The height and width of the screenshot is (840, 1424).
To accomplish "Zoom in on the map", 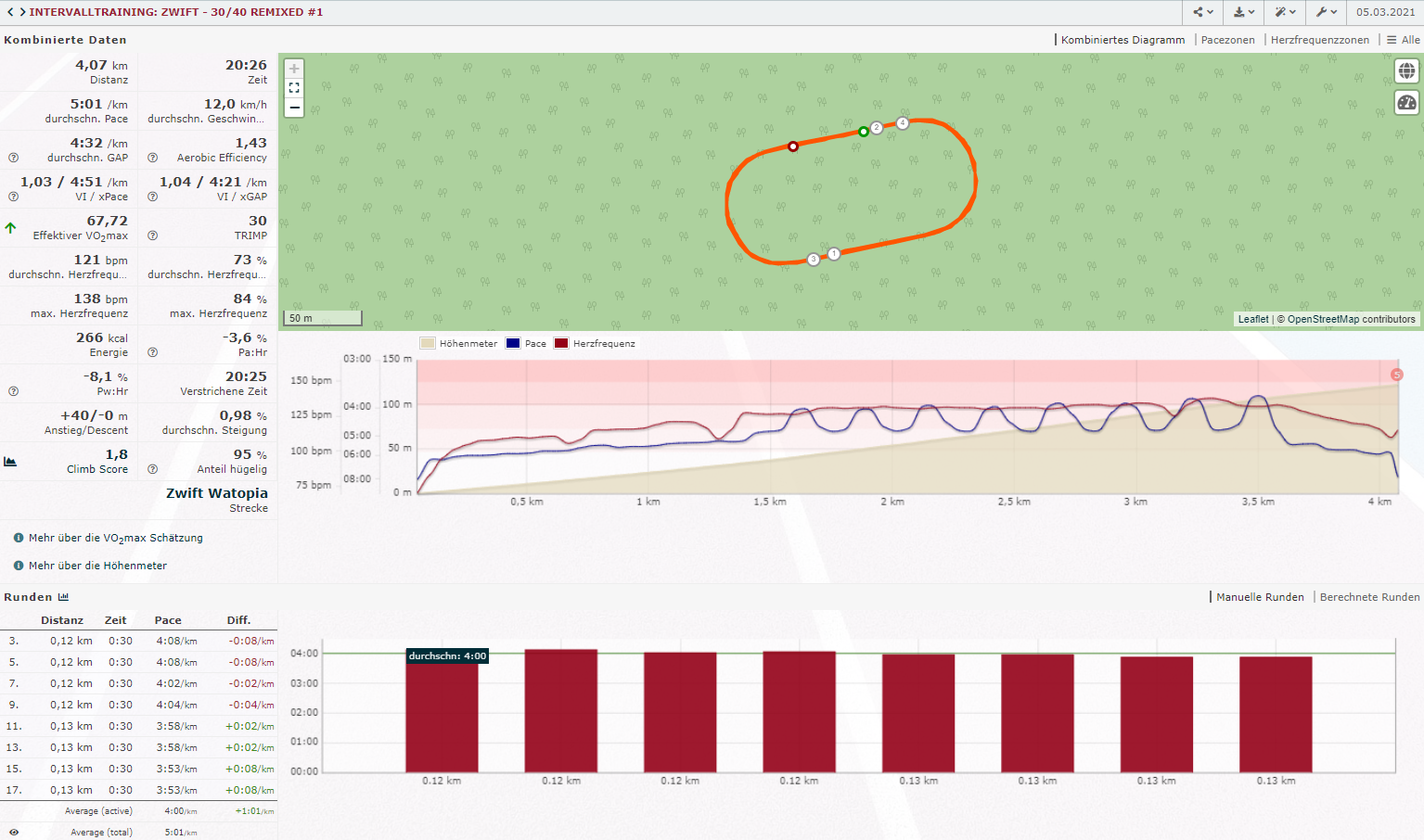I will 294,69.
